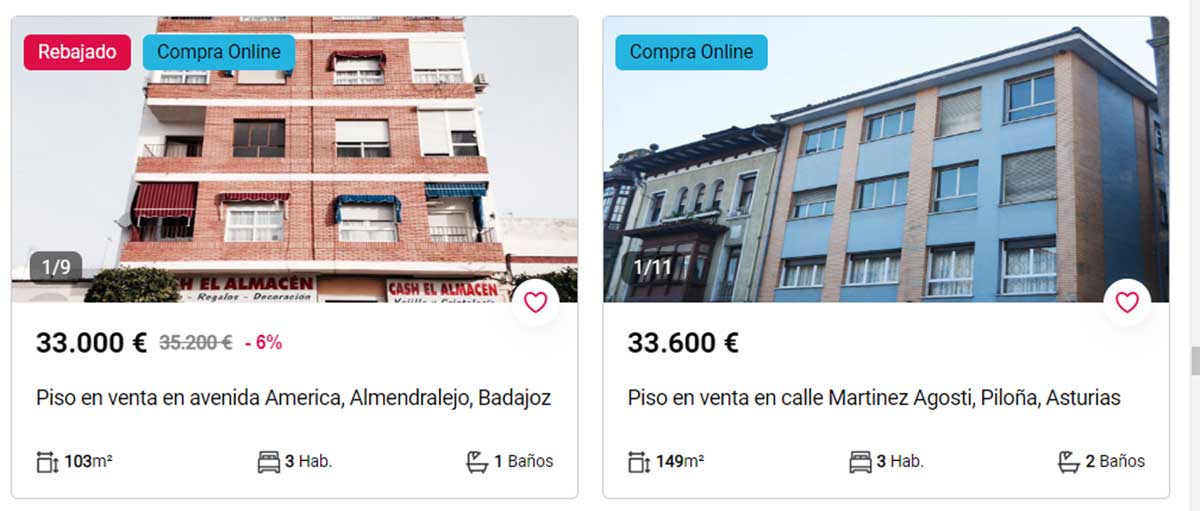Click the red Rebajado badge

77,52
